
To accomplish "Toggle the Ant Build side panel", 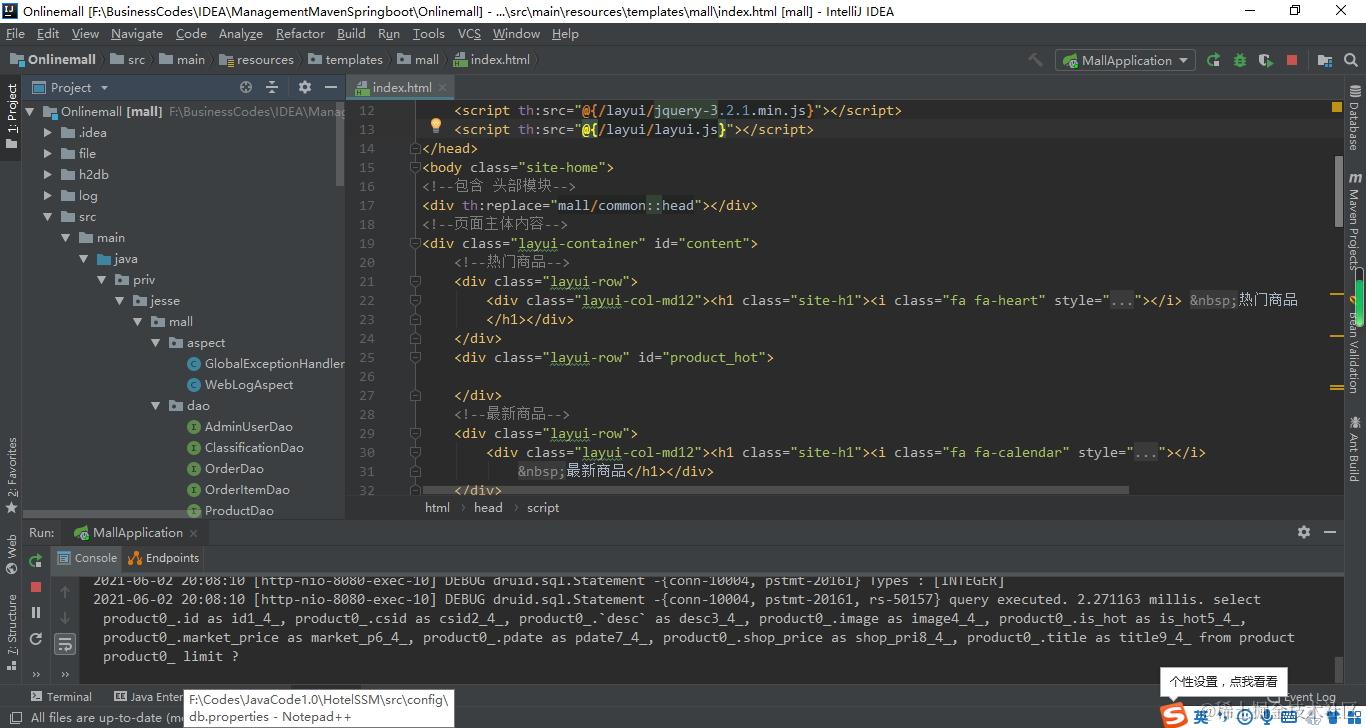I will click(x=1354, y=450).
